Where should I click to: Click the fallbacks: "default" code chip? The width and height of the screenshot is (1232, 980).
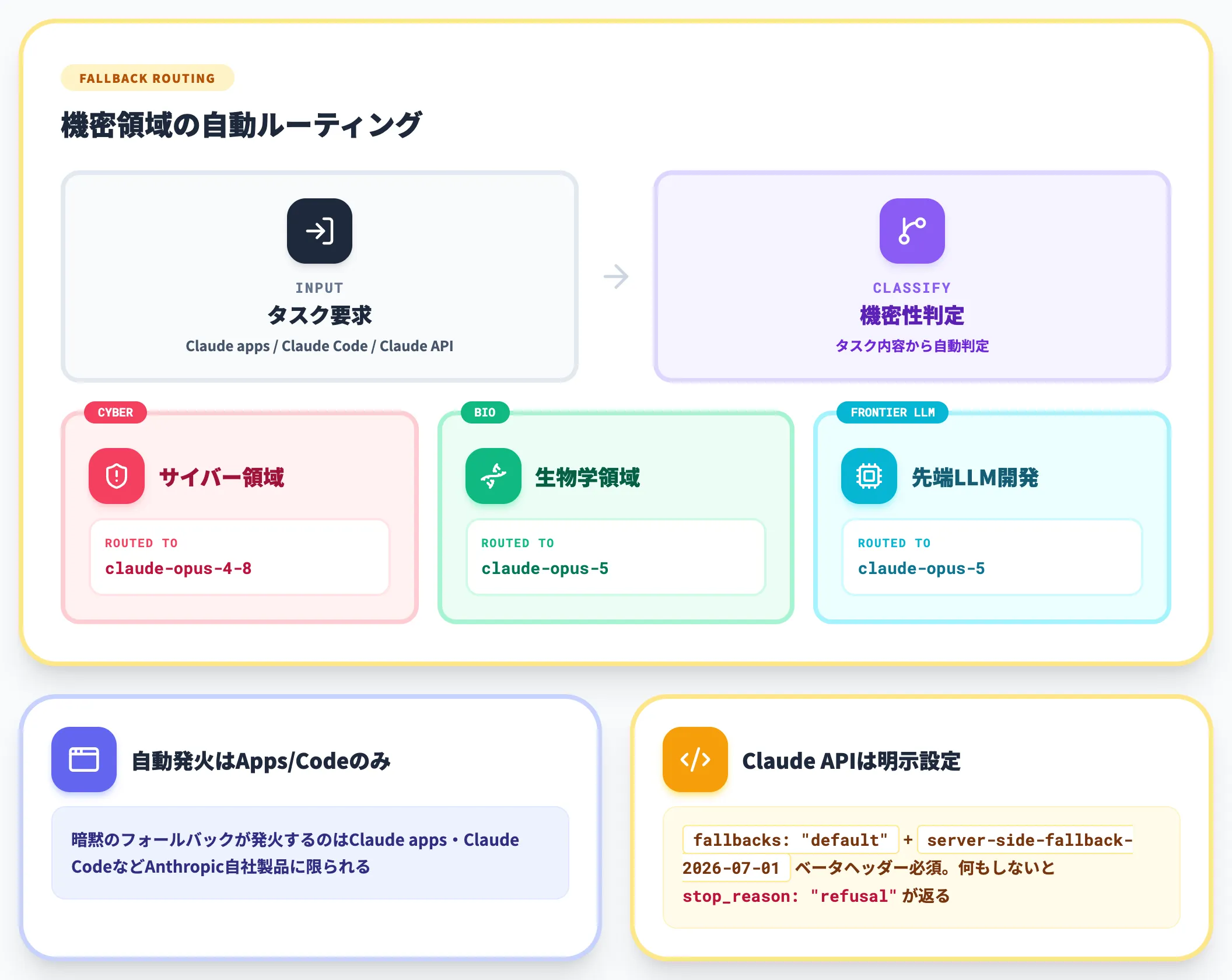790,840
